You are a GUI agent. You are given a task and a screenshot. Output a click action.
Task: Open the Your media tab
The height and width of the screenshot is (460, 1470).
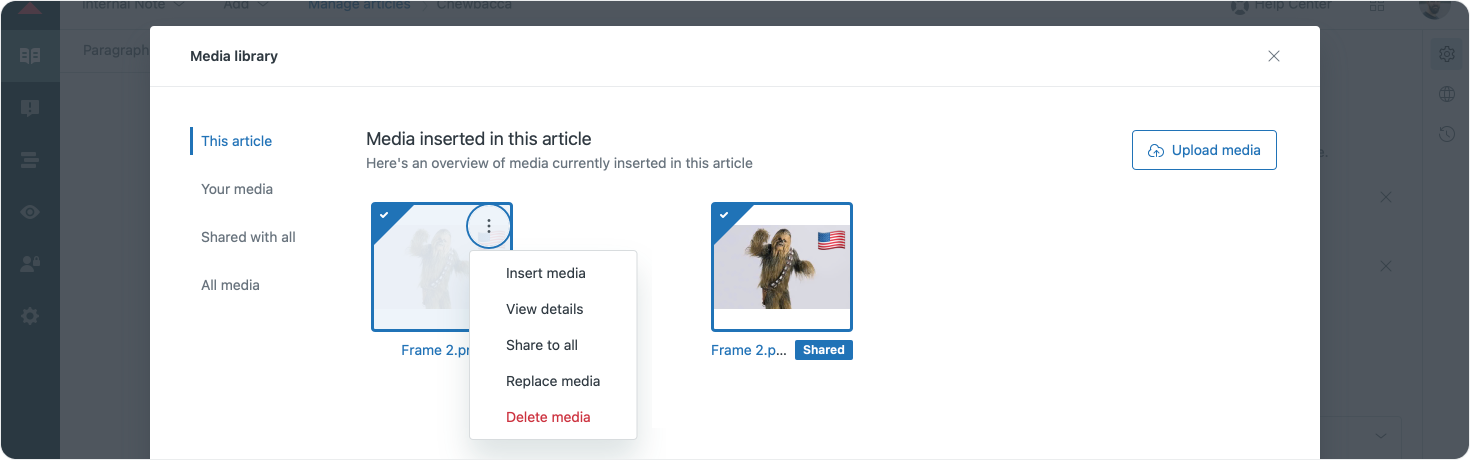(237, 189)
